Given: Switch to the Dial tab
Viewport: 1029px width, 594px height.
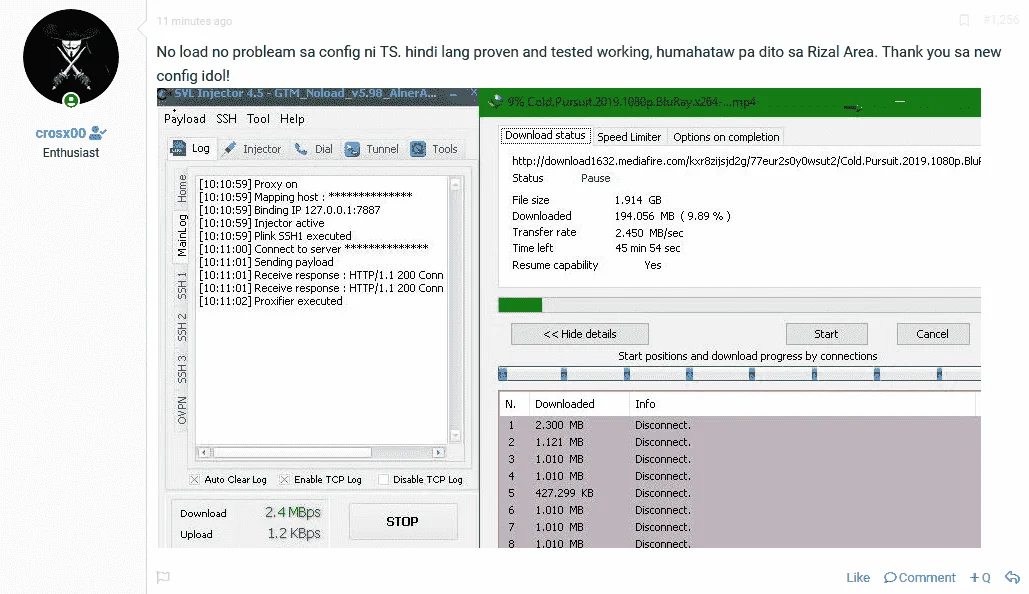Looking at the screenshot, I should 314,149.
